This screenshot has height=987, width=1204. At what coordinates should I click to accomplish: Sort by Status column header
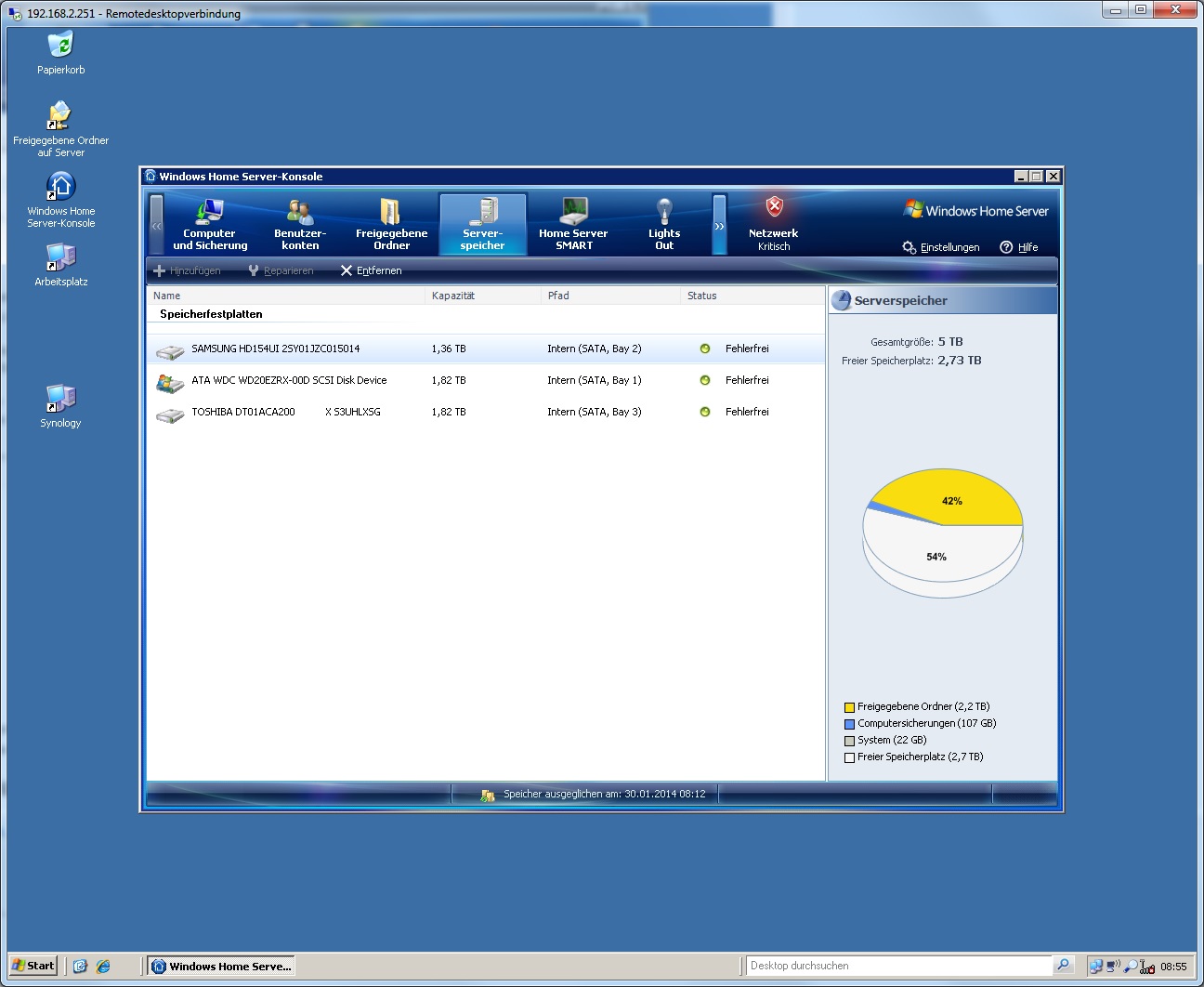click(752, 296)
